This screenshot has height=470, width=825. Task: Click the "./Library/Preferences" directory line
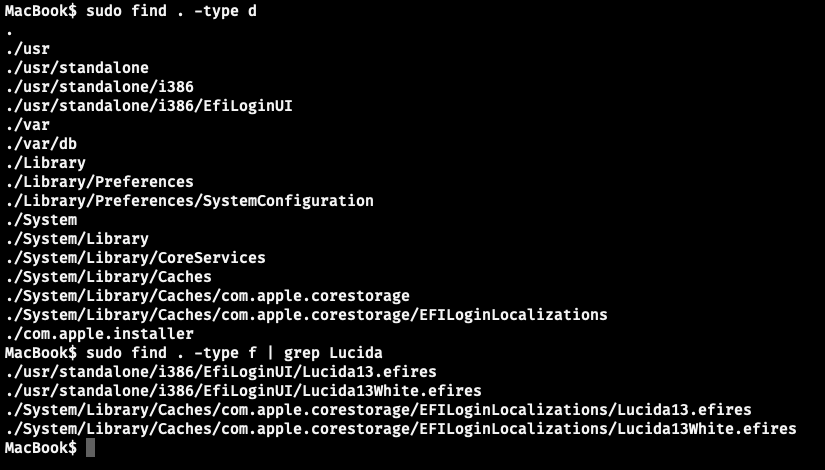[x=99, y=182]
